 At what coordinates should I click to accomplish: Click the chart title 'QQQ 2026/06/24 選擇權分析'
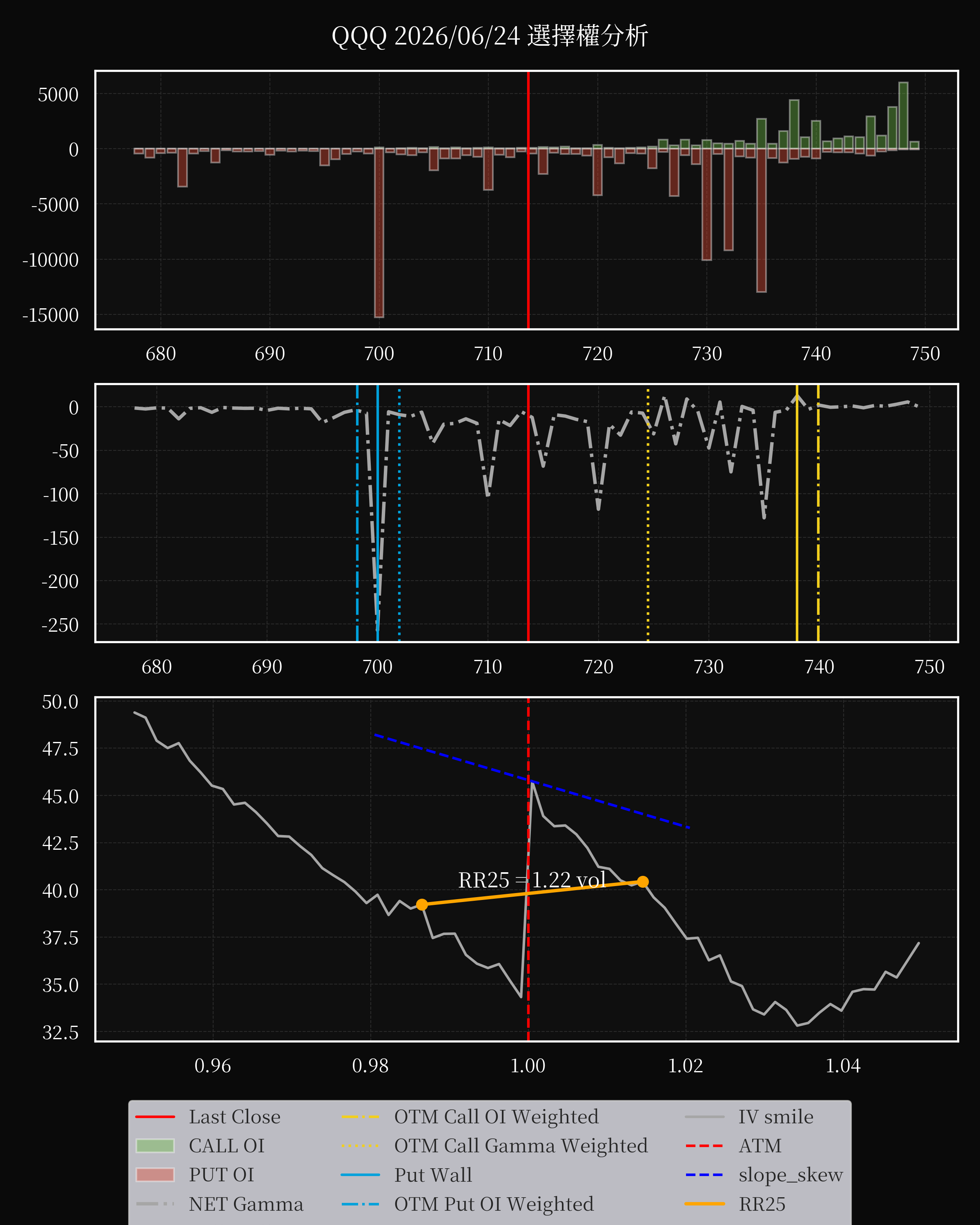click(490, 36)
